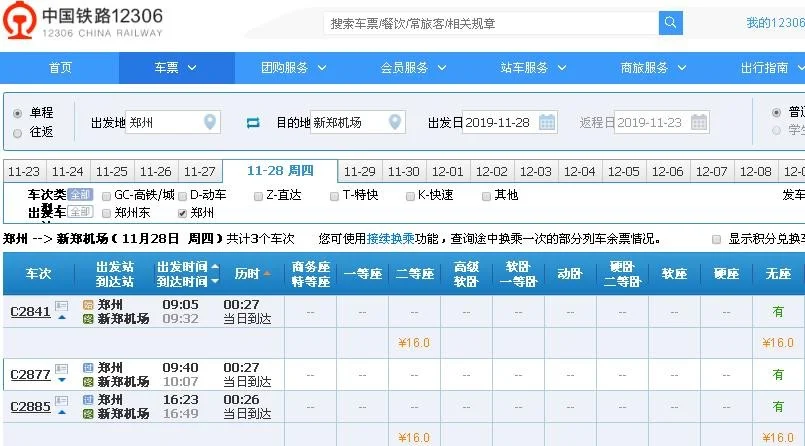805x446 pixels.
Task: Open the C2885 train info card icon
Action: 62,400
